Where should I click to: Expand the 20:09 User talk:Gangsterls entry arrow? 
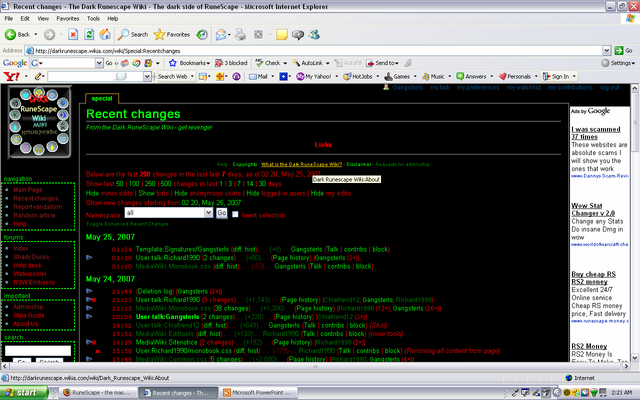click(89, 317)
